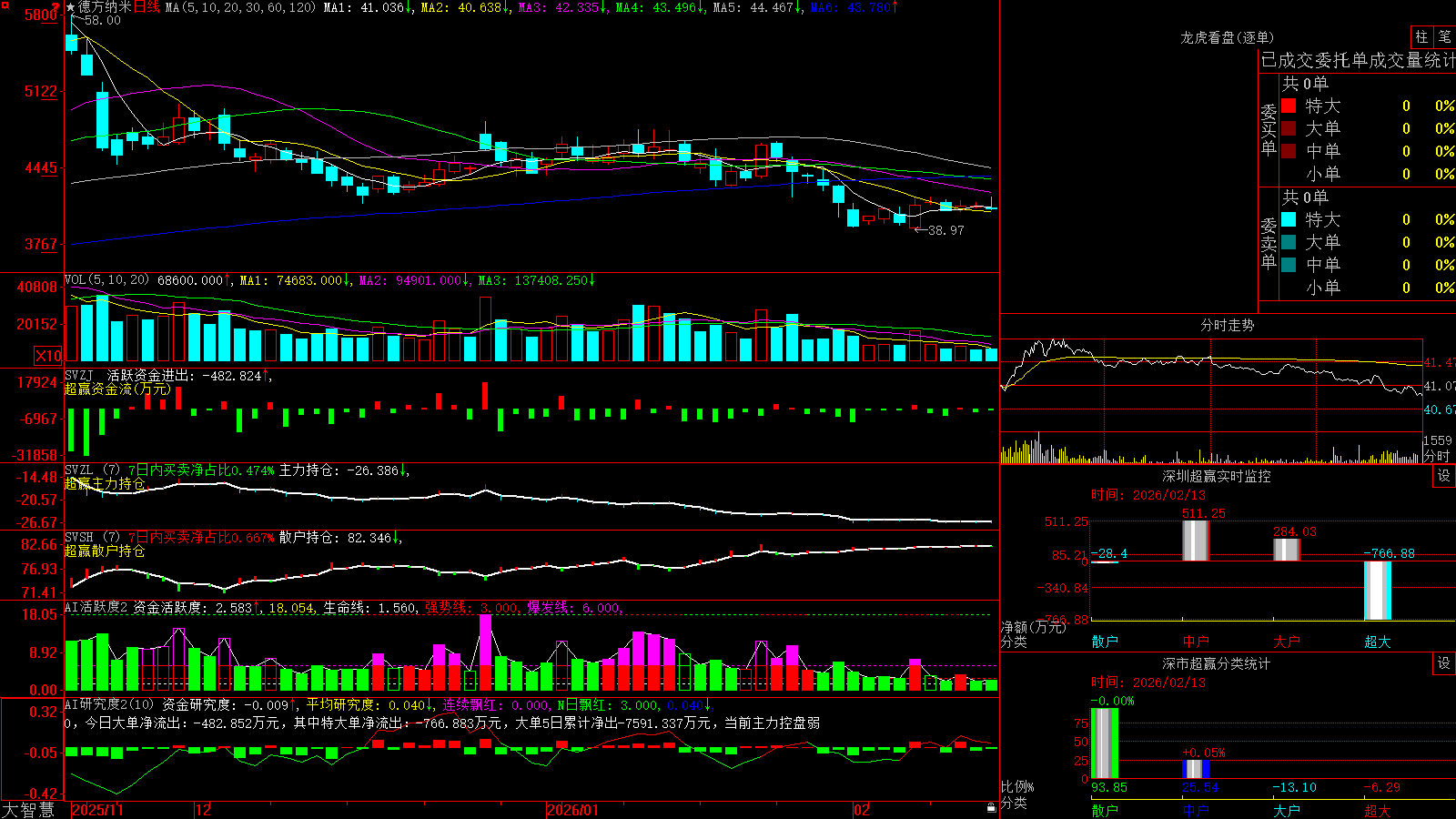Click the 38.97 low price annotation
The height and width of the screenshot is (819, 1456).
(945, 230)
